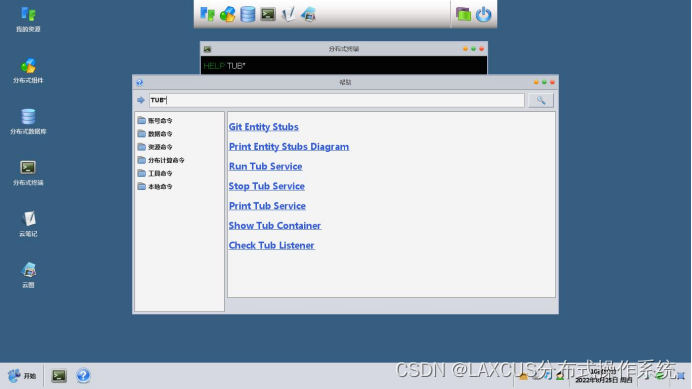The image size is (692, 389).
Task: Launch the terminal from the top dock
Action: click(268, 14)
